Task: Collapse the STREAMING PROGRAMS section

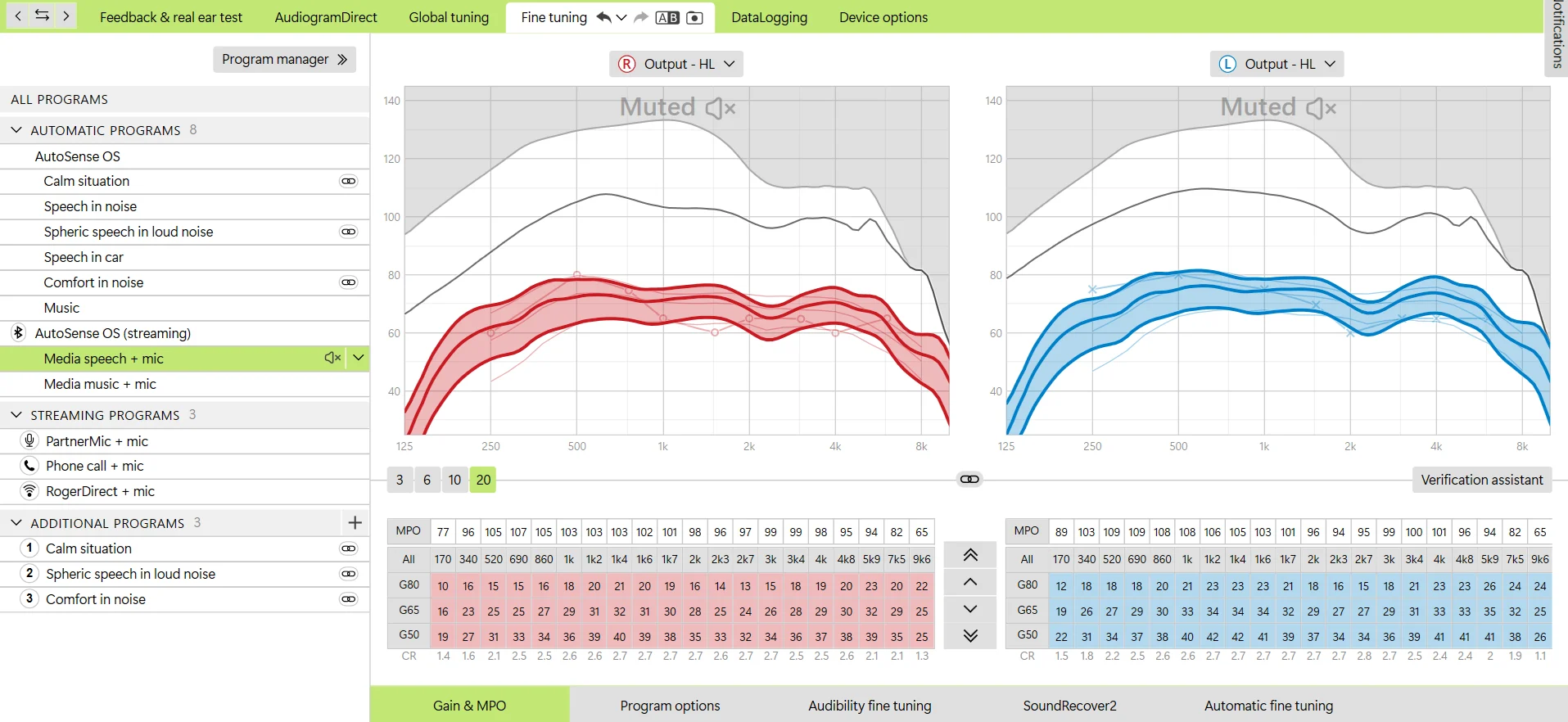Action: click(x=16, y=414)
